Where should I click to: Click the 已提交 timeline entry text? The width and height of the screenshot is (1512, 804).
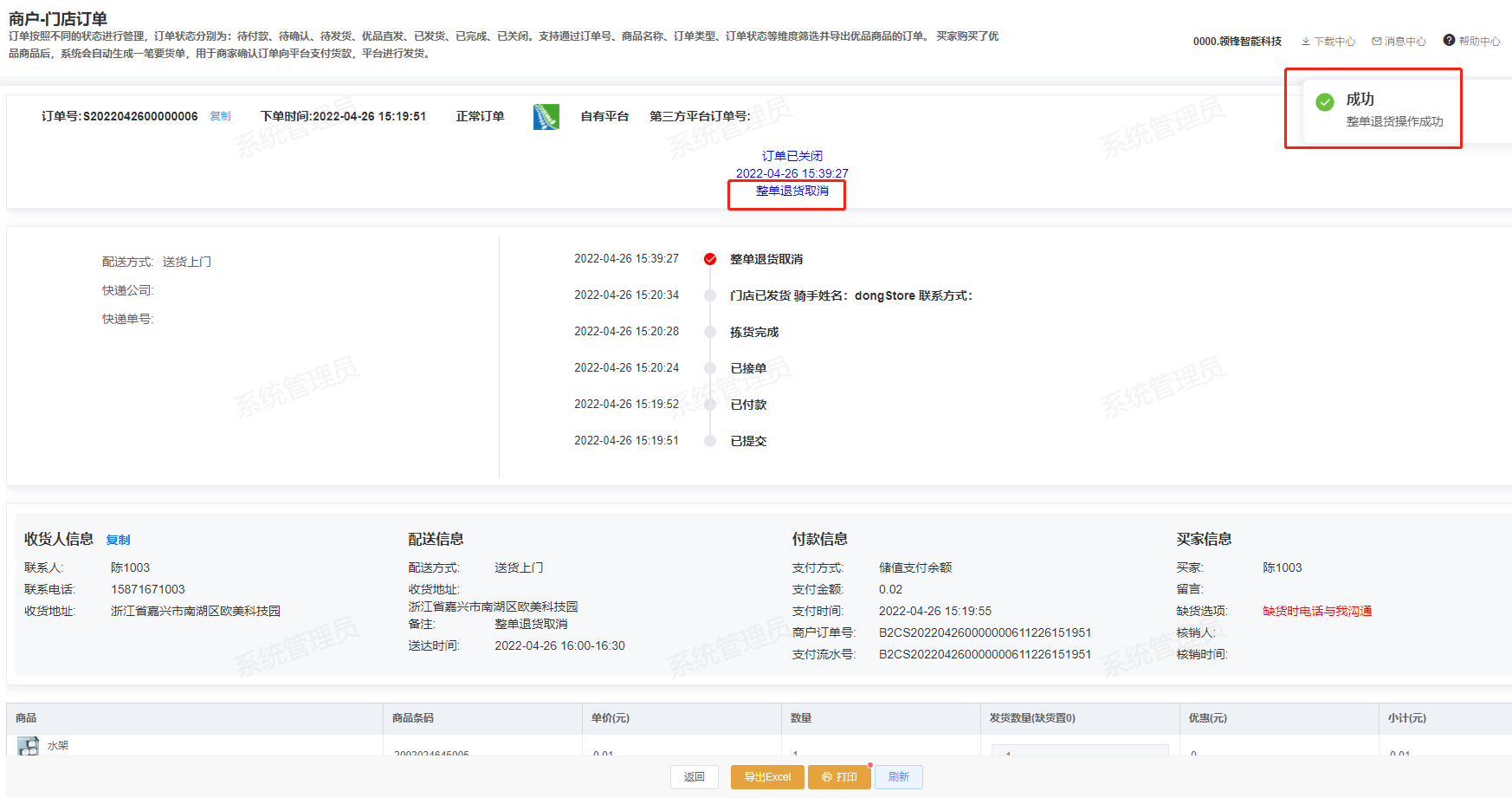coord(748,441)
